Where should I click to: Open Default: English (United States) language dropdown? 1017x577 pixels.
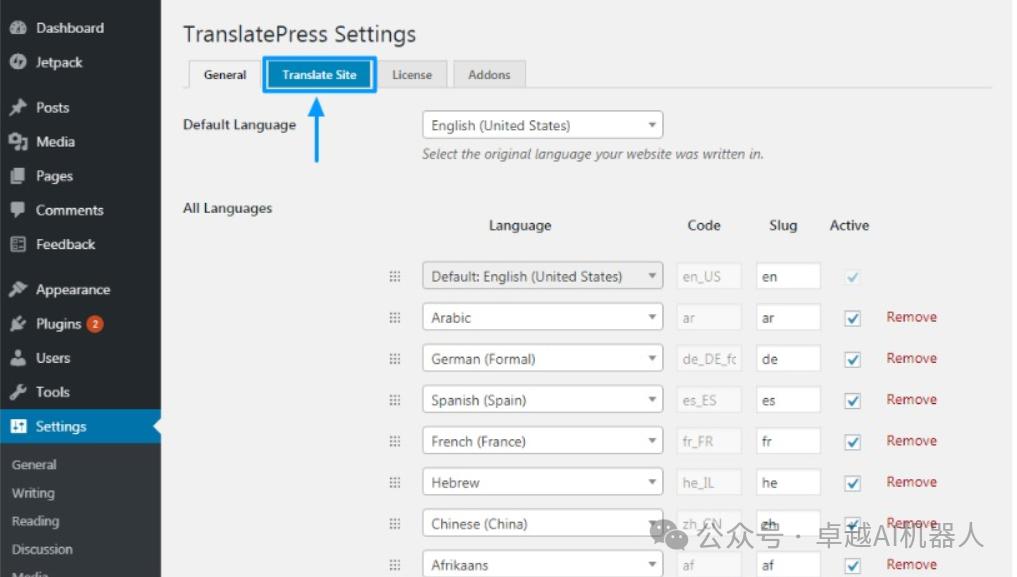[x=542, y=276]
